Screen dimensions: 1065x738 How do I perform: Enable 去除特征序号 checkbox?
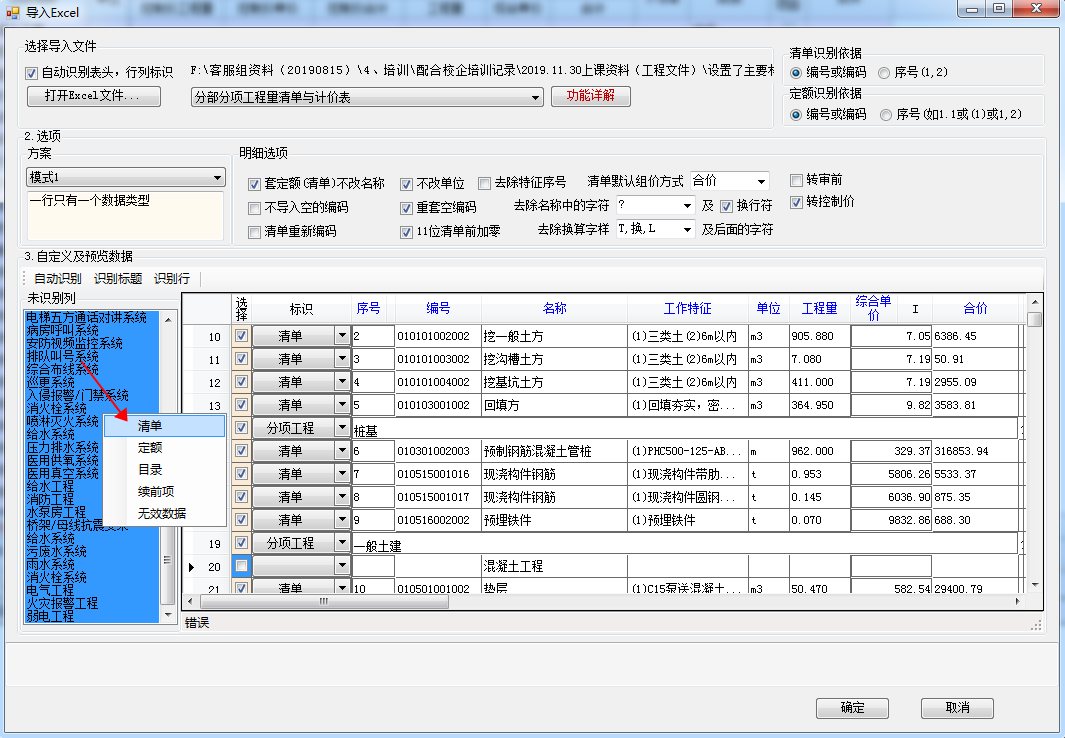484,183
